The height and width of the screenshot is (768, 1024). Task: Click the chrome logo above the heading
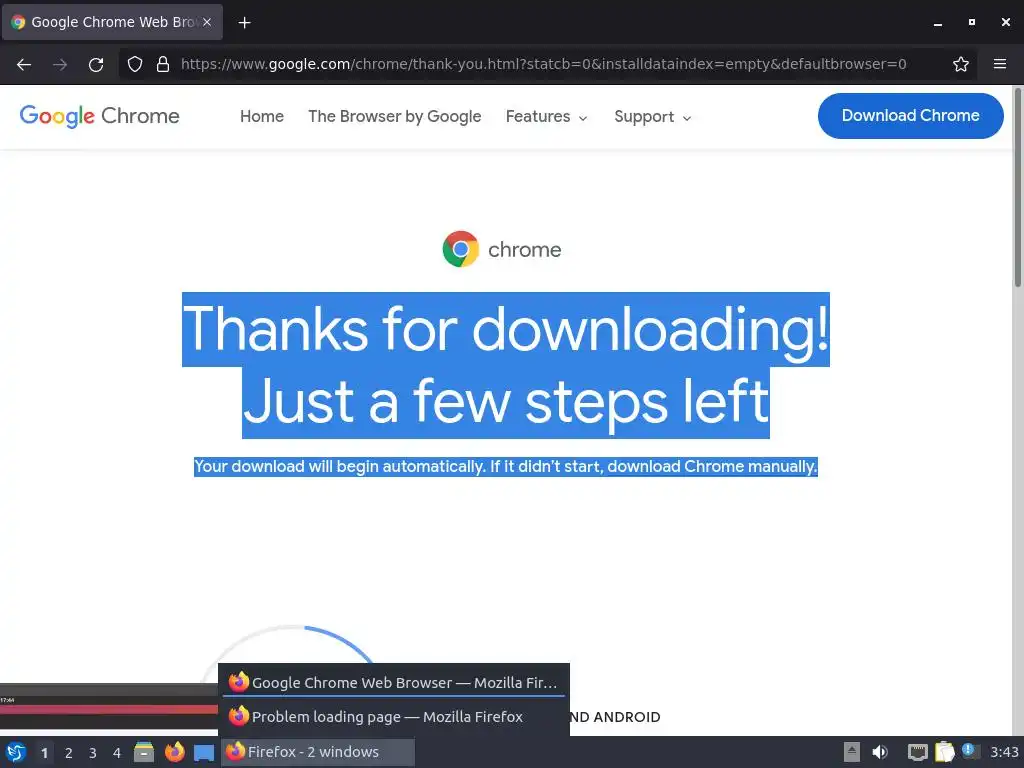[x=502, y=249]
